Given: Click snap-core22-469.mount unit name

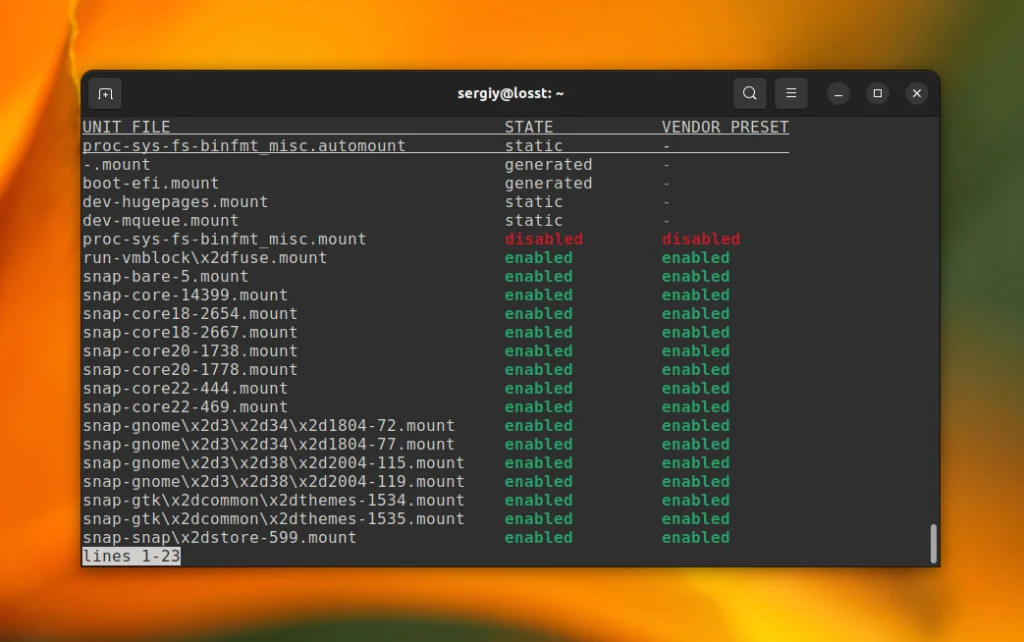Looking at the screenshot, I should point(185,407).
